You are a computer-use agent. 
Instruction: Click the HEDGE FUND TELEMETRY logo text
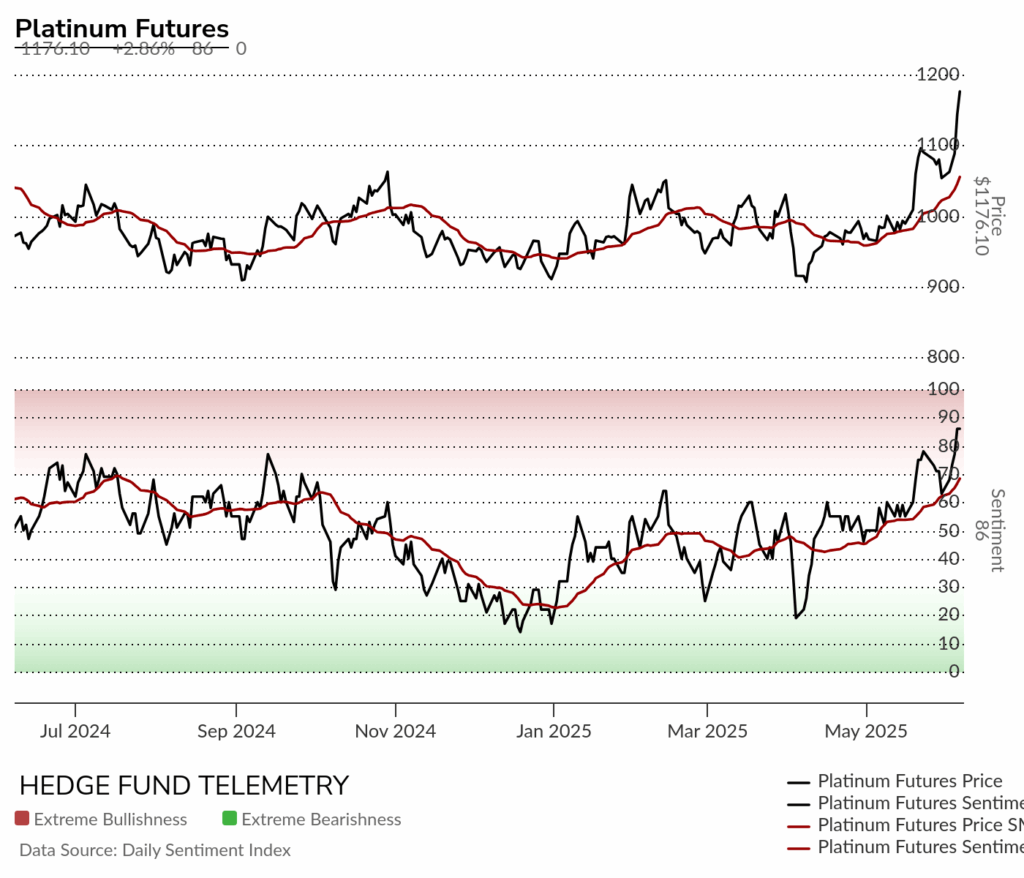click(184, 786)
